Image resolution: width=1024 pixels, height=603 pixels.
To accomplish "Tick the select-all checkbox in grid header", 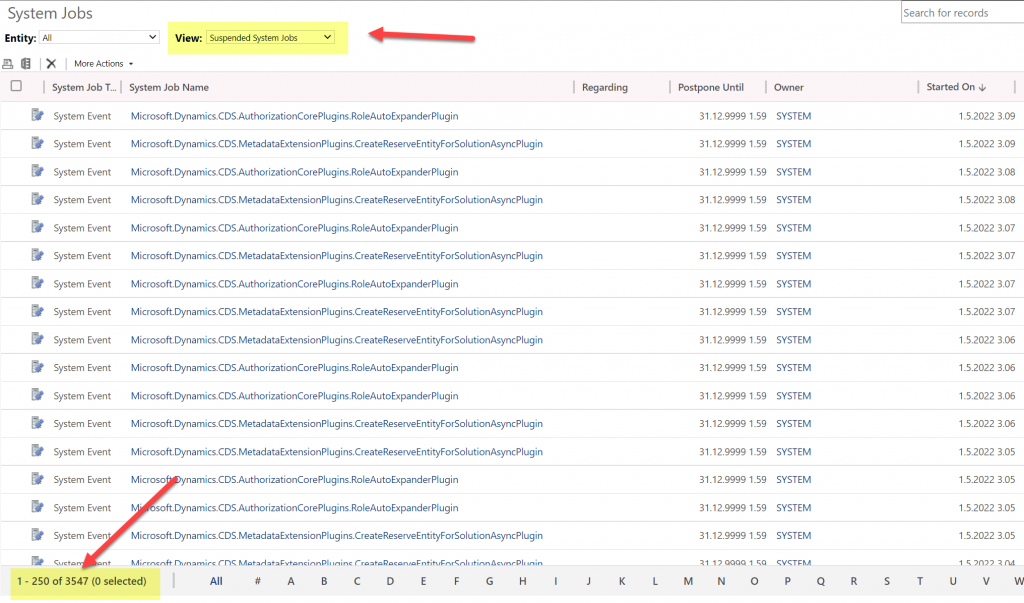I will pyautogui.click(x=16, y=86).
